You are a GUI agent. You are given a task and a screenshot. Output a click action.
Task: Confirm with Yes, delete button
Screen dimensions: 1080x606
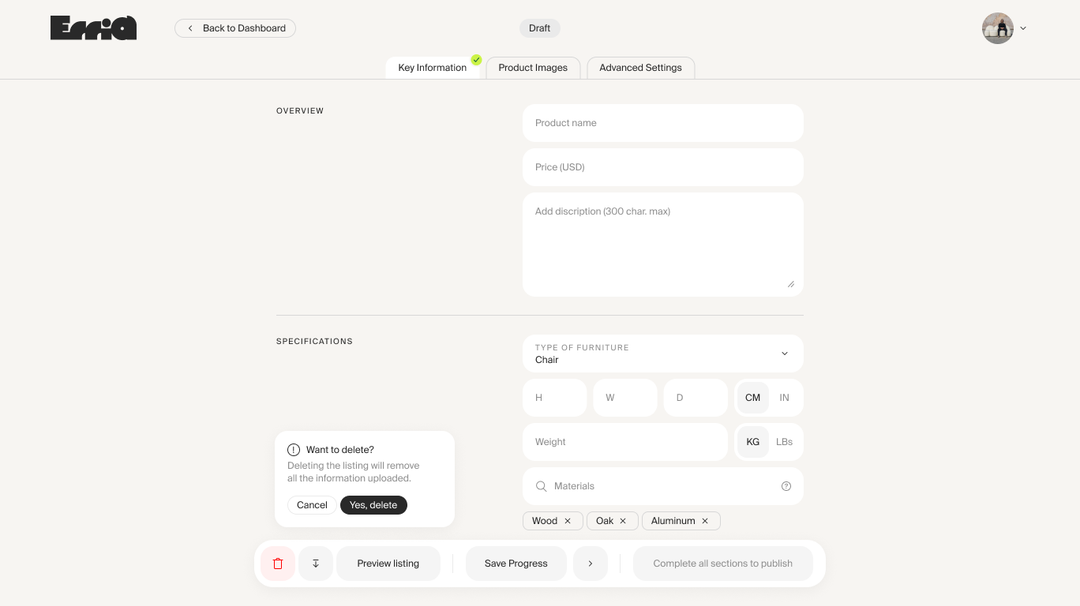pos(373,505)
